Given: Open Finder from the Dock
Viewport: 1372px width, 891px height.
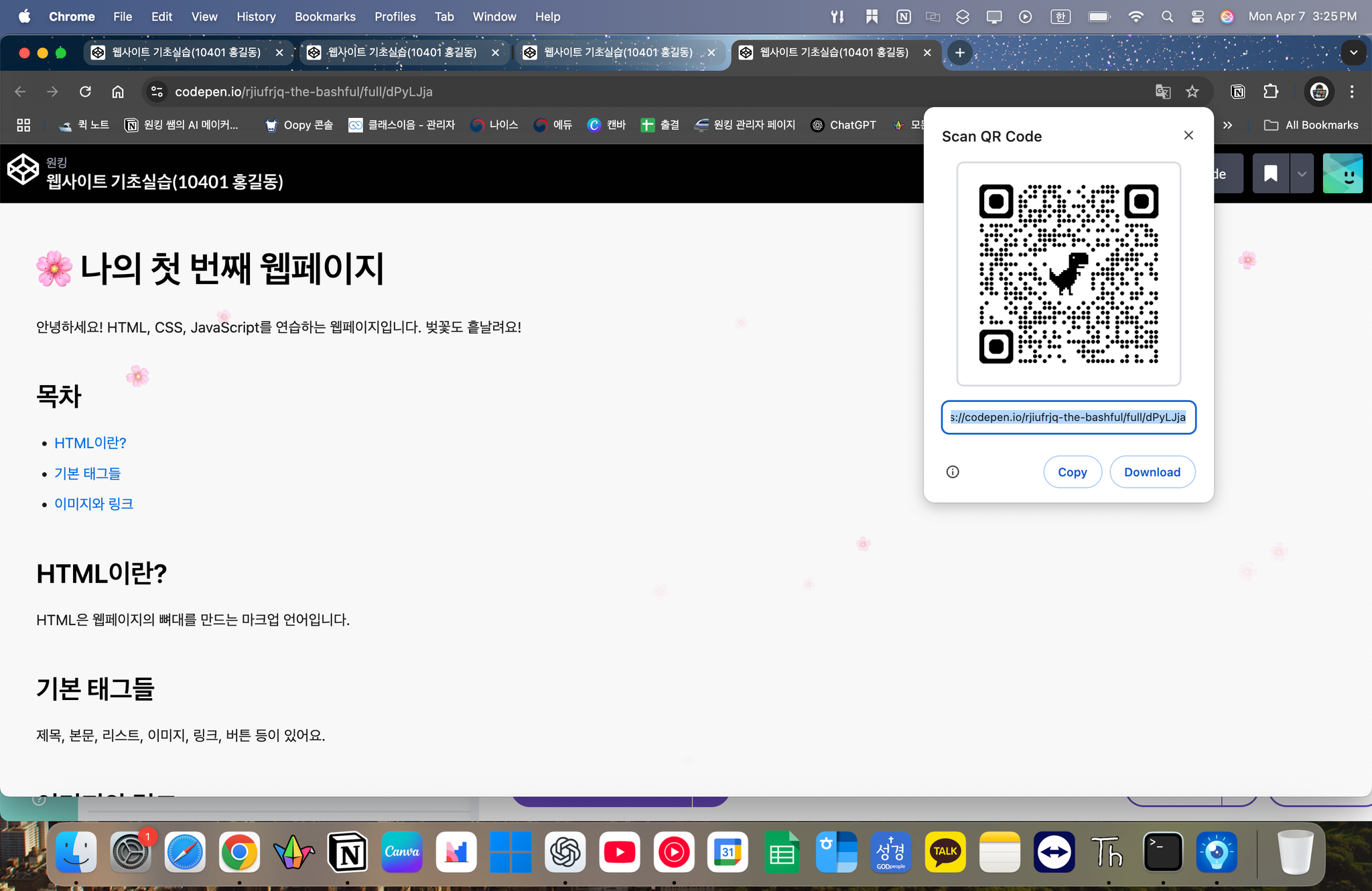Looking at the screenshot, I should coord(76,852).
